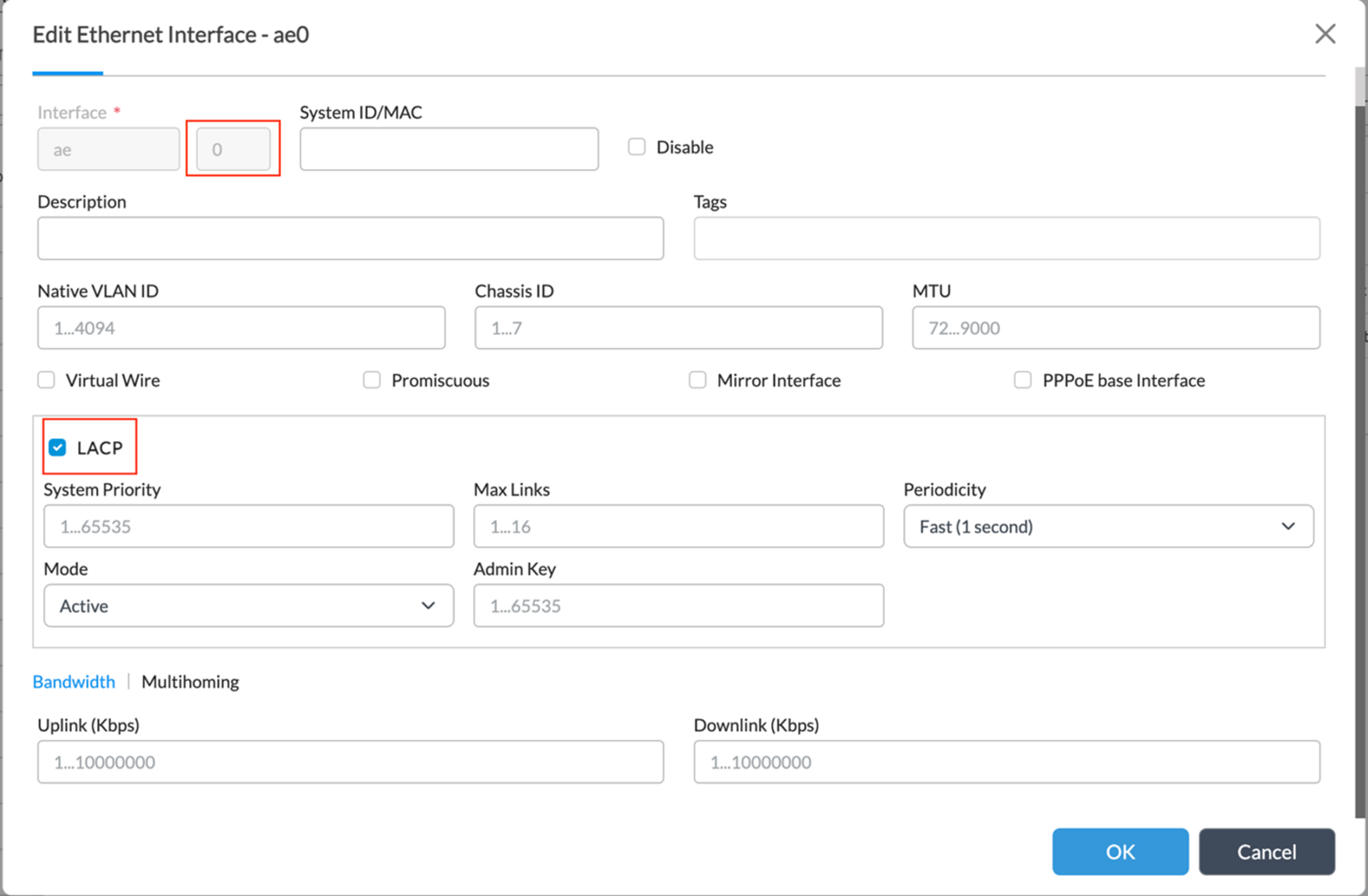Click the System ID/MAC input field
The width and height of the screenshot is (1368, 896).
tap(448, 149)
